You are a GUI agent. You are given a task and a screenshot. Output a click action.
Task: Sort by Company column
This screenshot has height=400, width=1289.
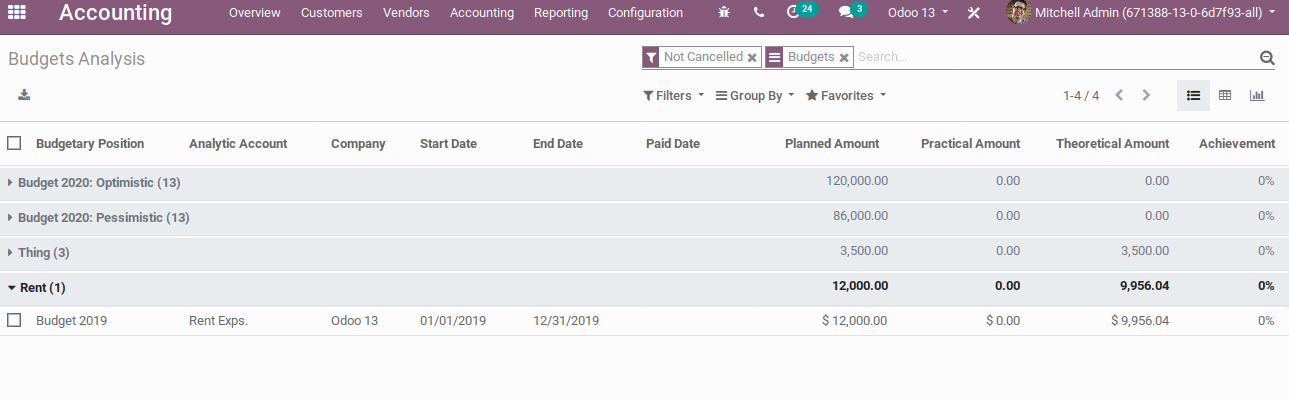click(x=358, y=144)
